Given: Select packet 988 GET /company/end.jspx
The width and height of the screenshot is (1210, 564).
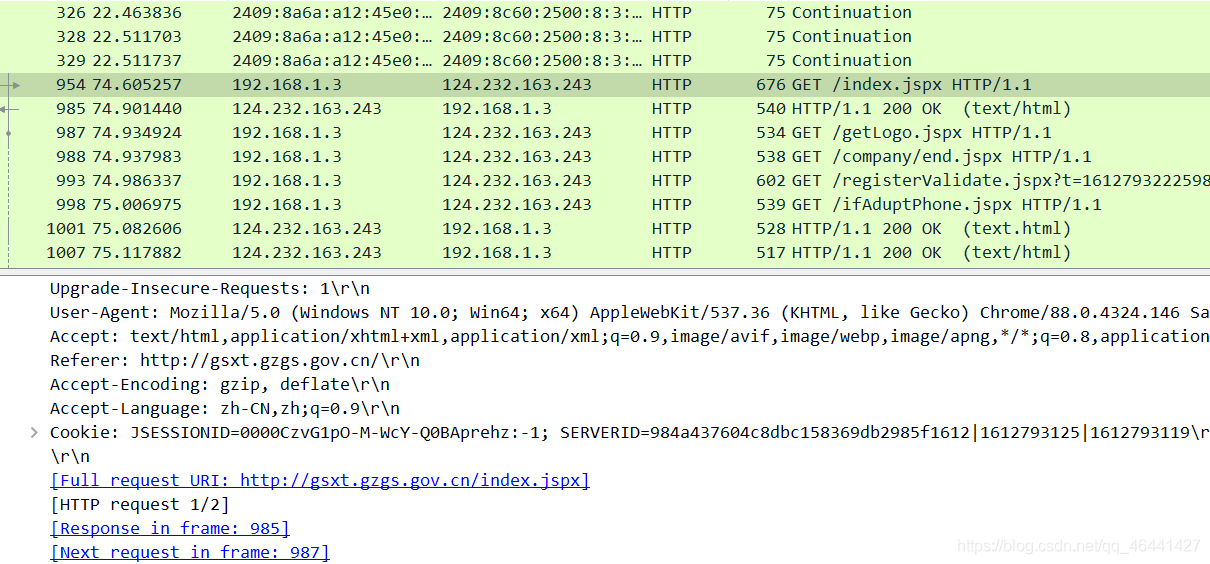Looking at the screenshot, I should coord(605,157).
